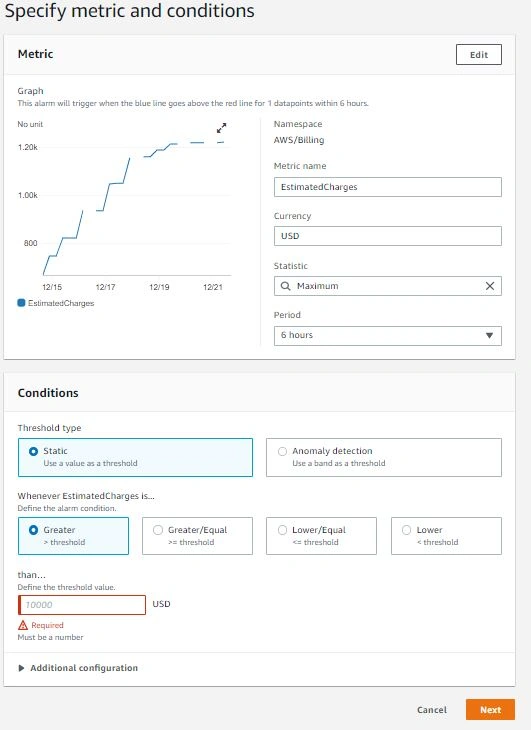Viewport: 531px width, 730px height.
Task: Click the 800 axis label
Action: point(30,243)
